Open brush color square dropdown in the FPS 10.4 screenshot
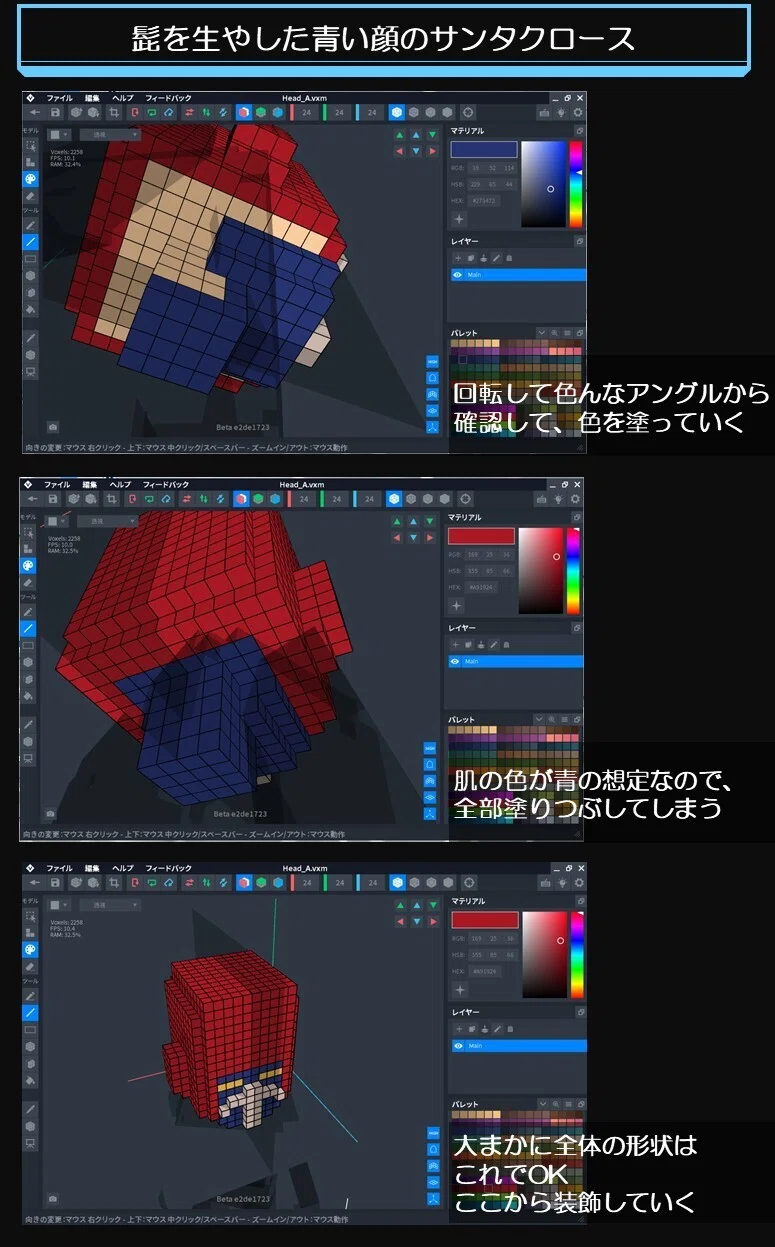This screenshot has width=775, height=1247. click(x=60, y=905)
